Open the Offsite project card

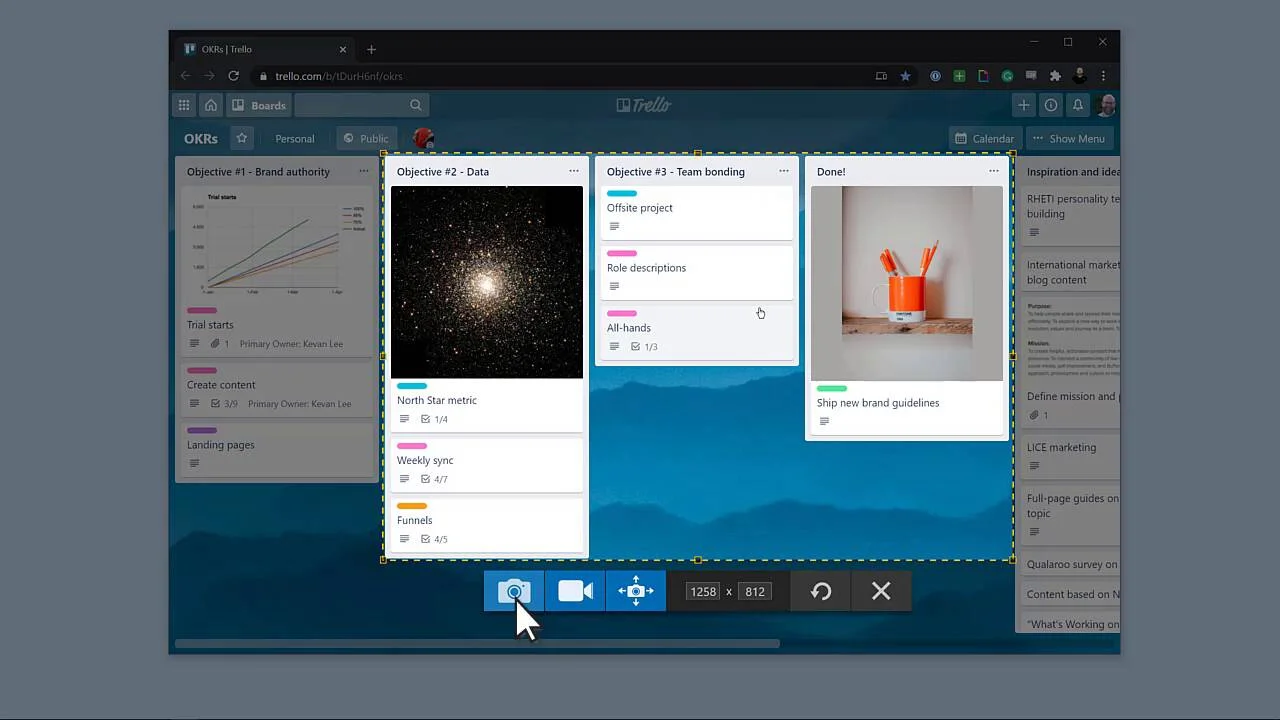(697, 212)
